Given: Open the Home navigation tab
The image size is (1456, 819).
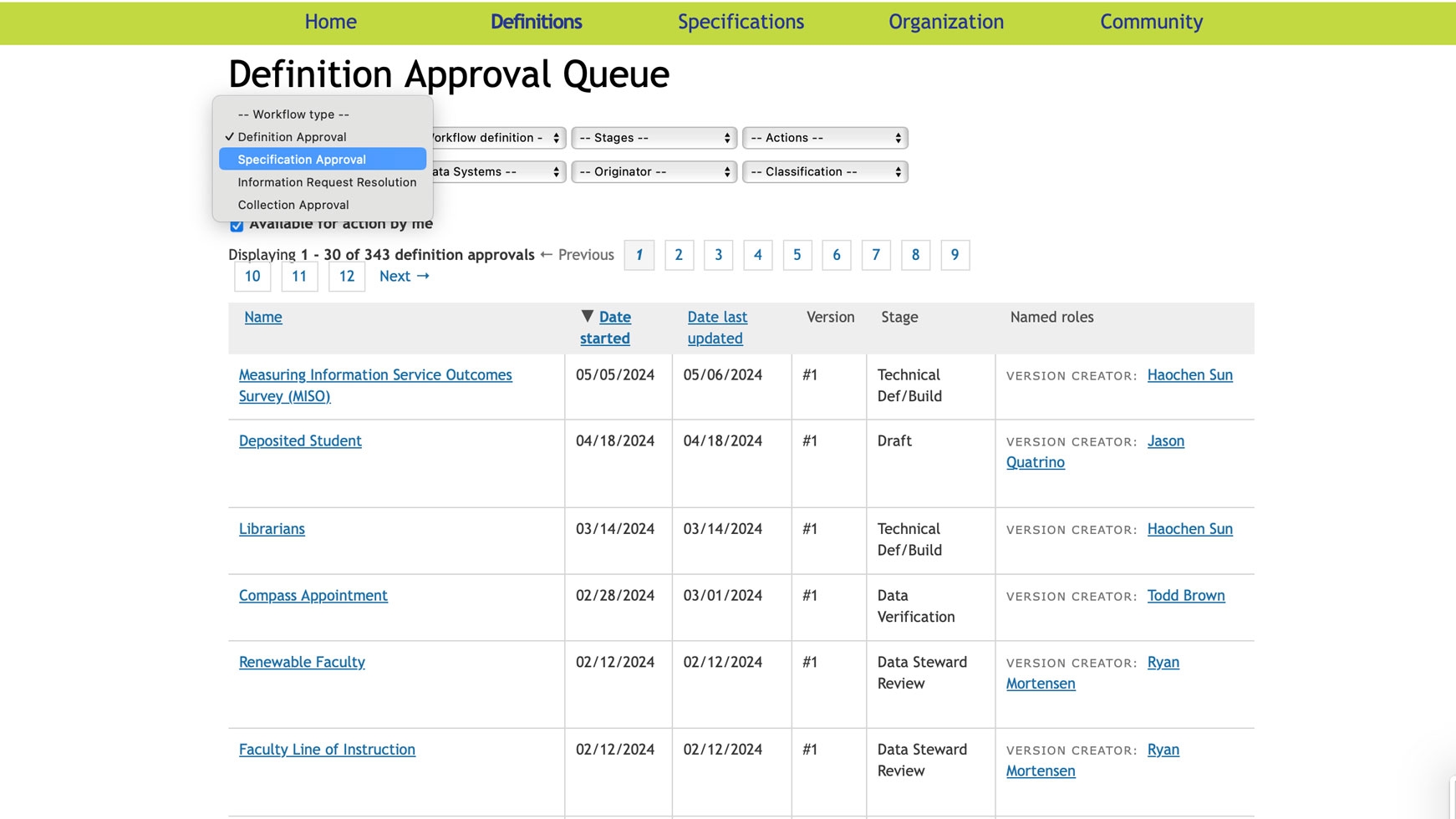Looking at the screenshot, I should 330,22.
